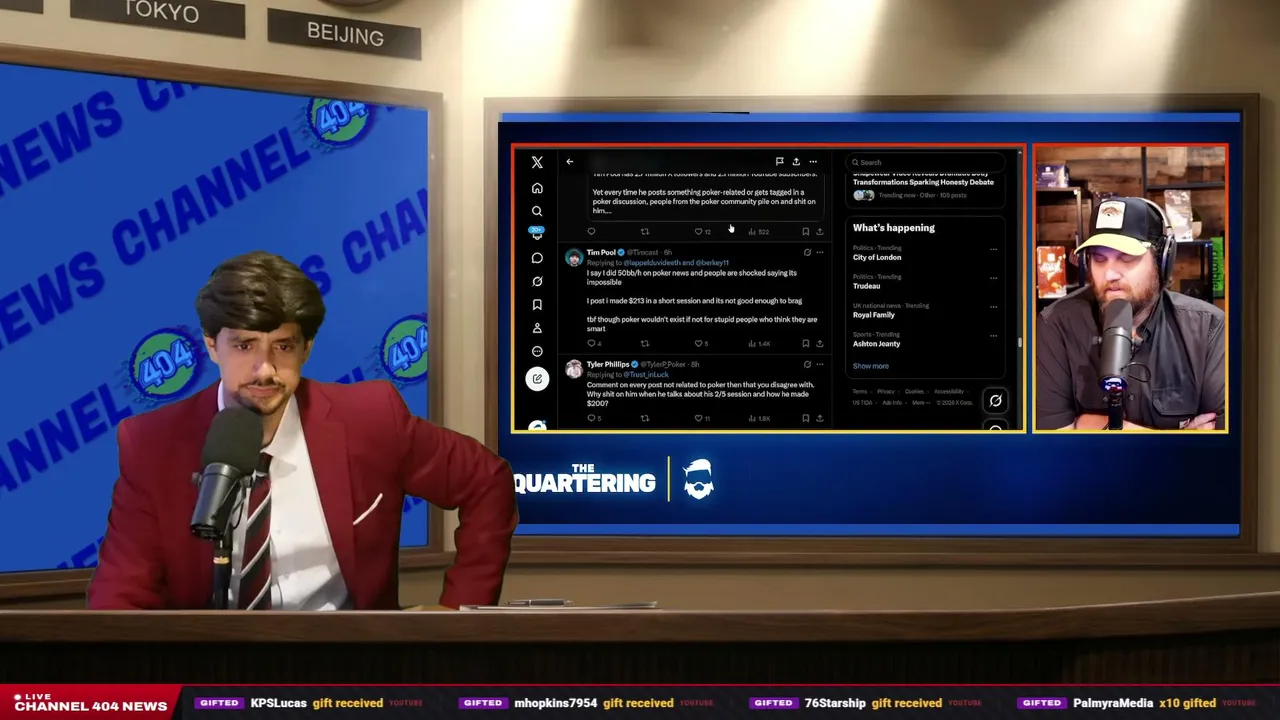The width and height of the screenshot is (1280, 720).
Task: Open Tyler Phillips' profile avatar
Action: [x=574, y=370]
